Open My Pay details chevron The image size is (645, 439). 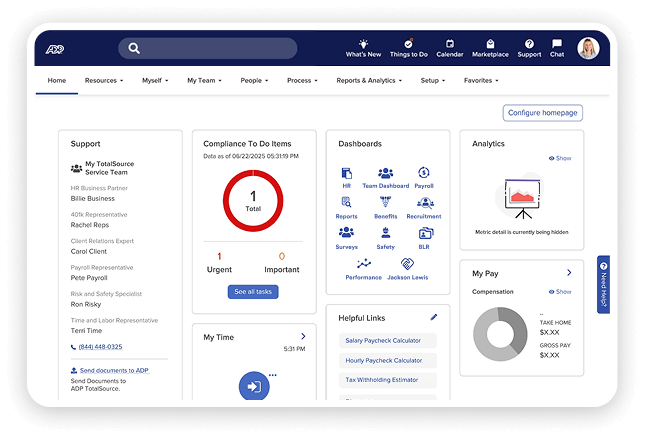pyautogui.click(x=569, y=272)
